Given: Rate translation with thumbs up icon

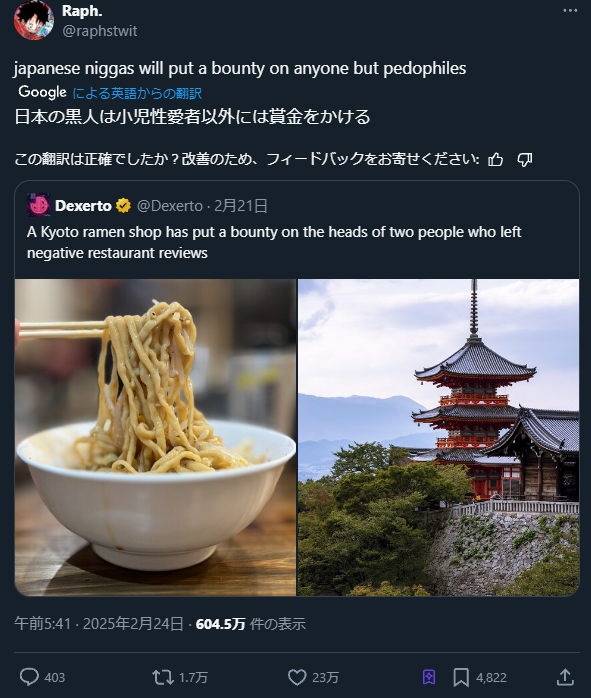Looking at the screenshot, I should (x=495, y=159).
